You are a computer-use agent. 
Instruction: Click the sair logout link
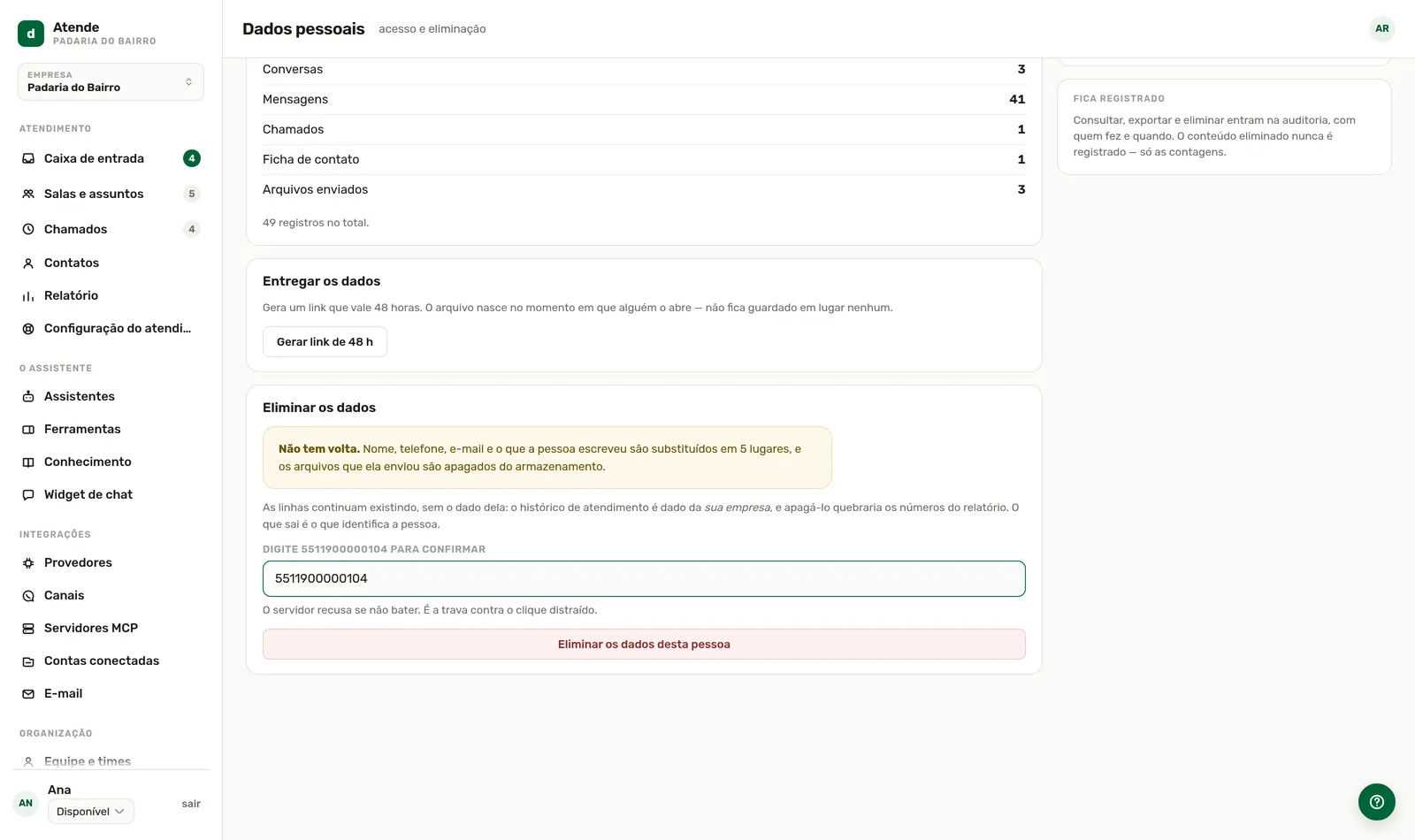191,804
